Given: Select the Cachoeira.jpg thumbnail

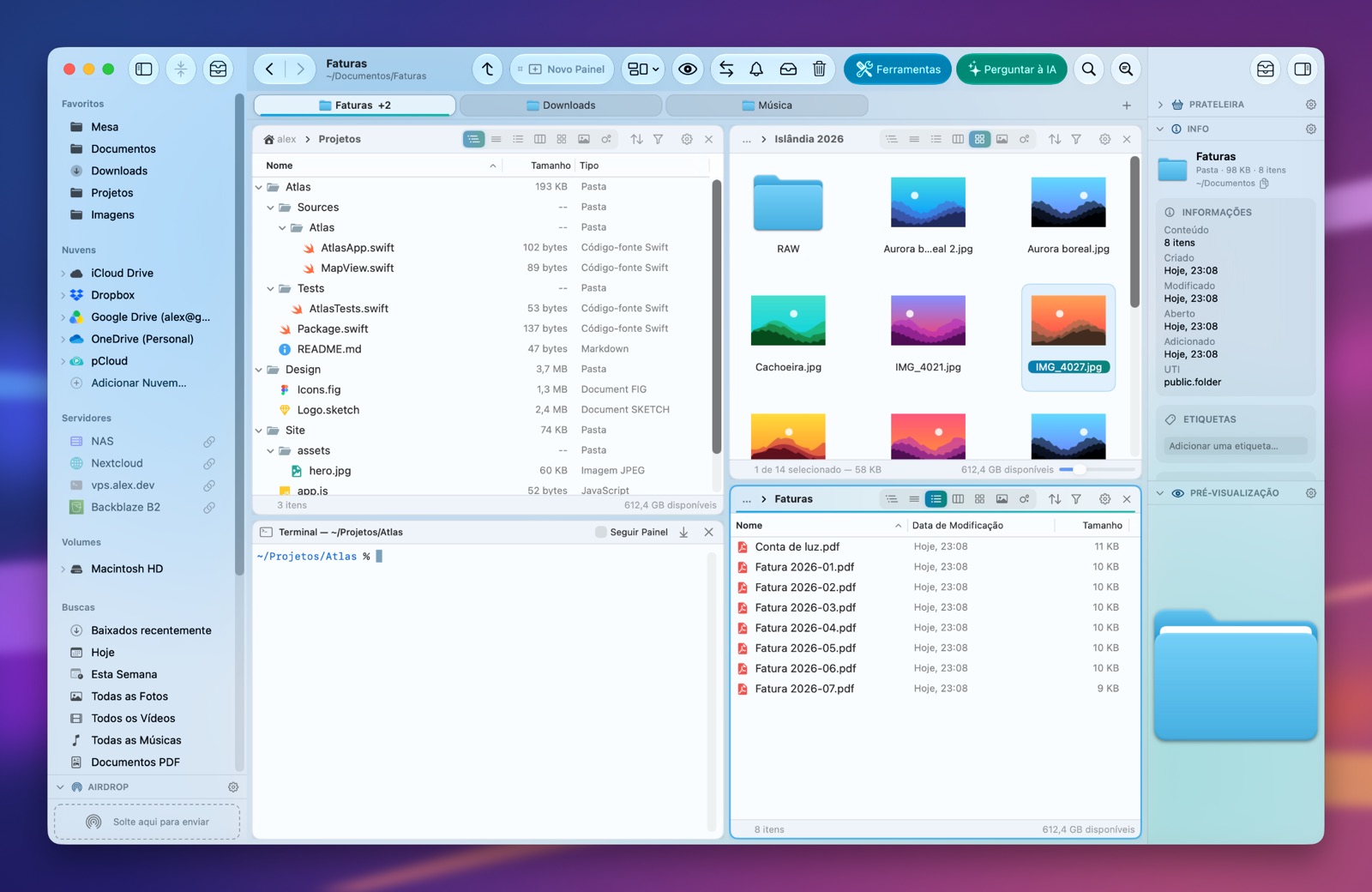Looking at the screenshot, I should 788,321.
